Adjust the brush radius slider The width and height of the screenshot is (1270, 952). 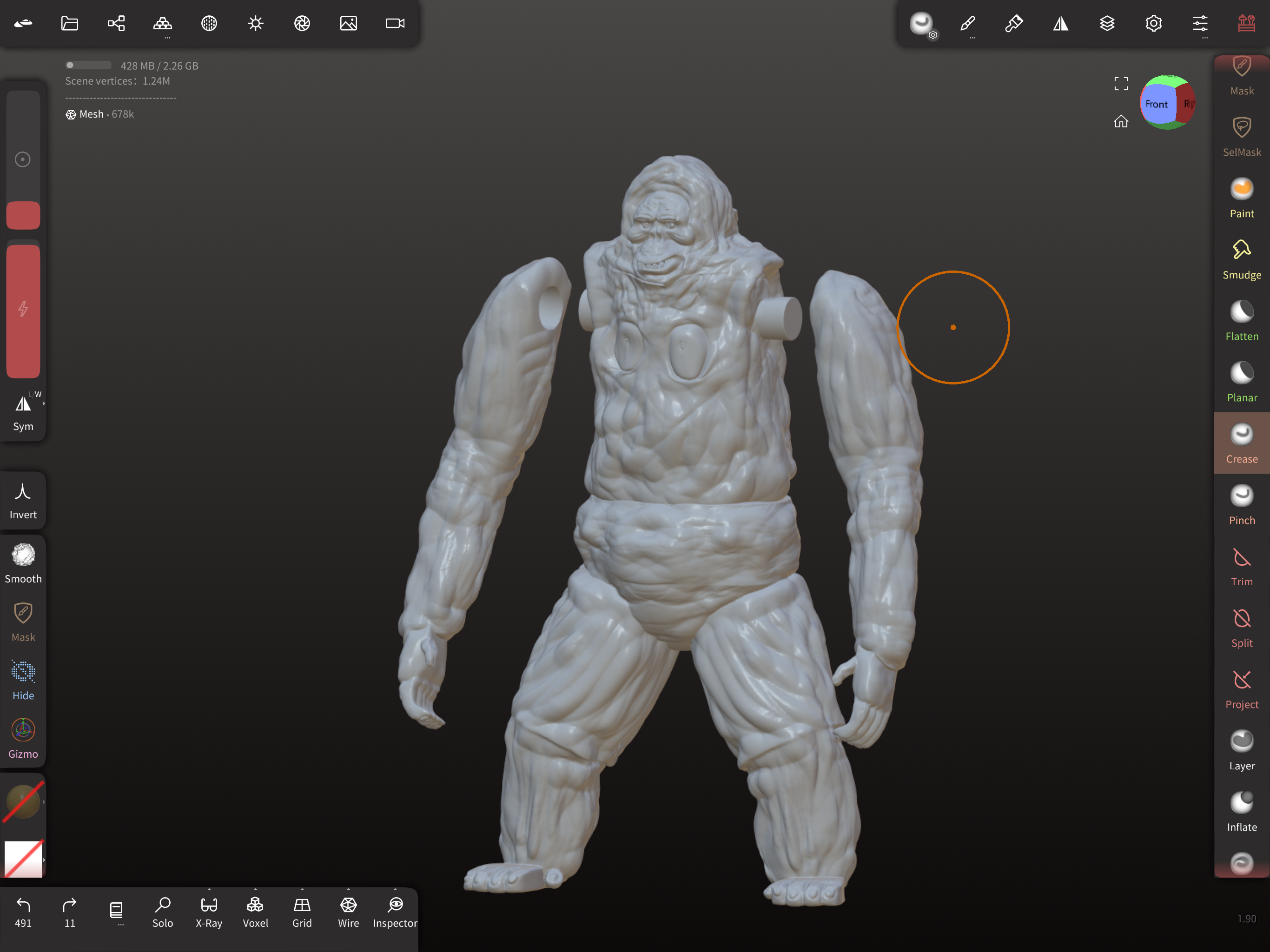click(x=23, y=159)
